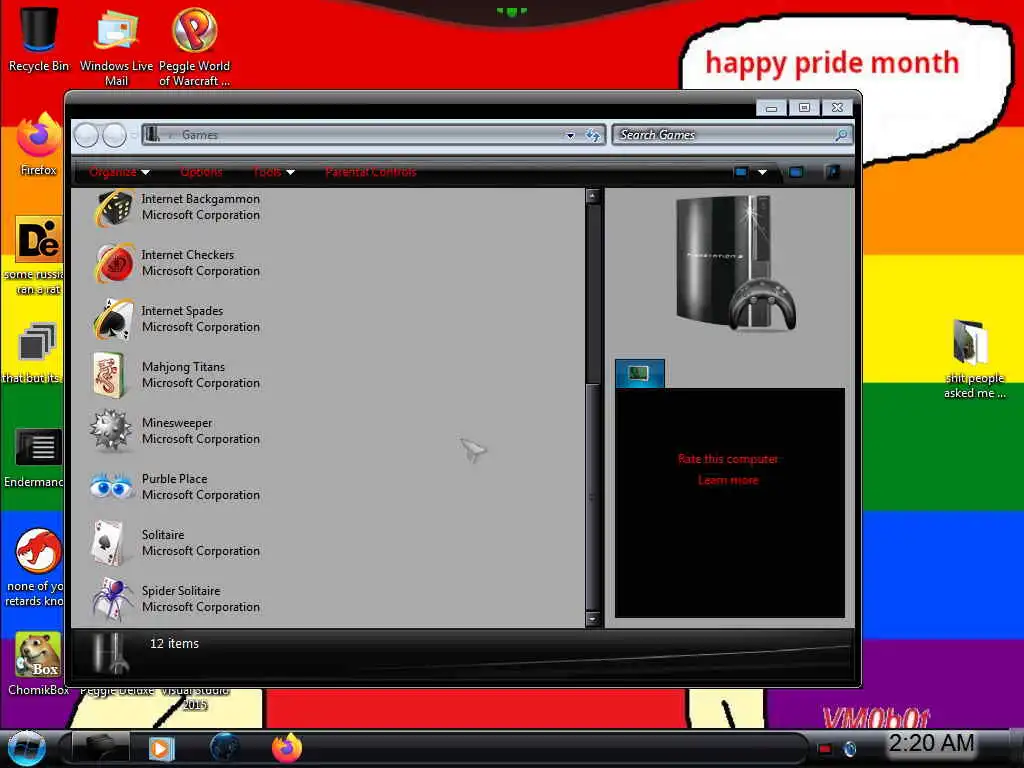The width and height of the screenshot is (1024, 768).
Task: Click Firefox icon in the taskbar
Action: click(287, 748)
